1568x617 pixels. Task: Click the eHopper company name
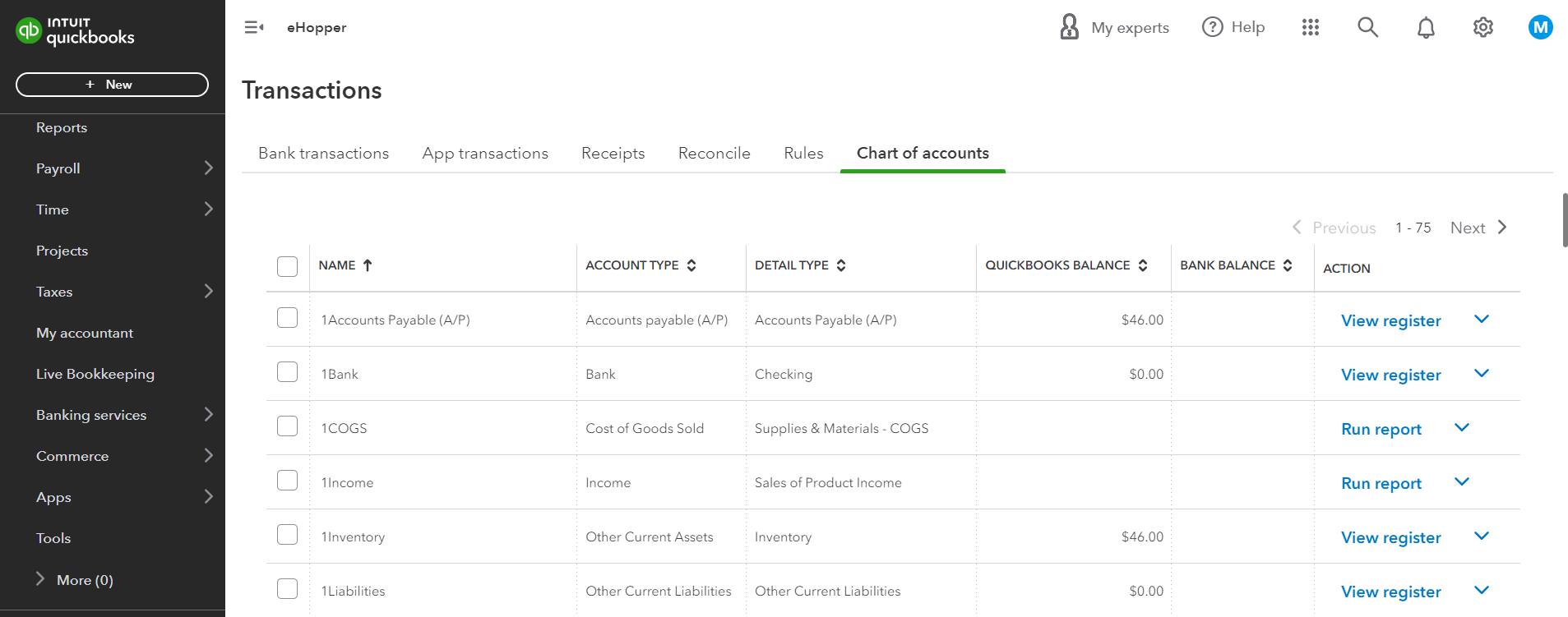point(317,27)
